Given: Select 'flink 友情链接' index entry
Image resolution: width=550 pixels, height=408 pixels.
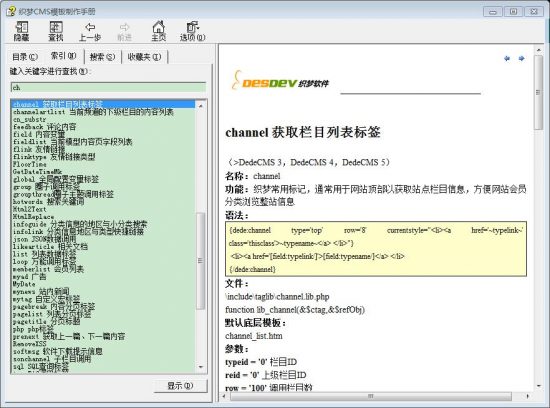Looking at the screenshot, I should (39, 149).
